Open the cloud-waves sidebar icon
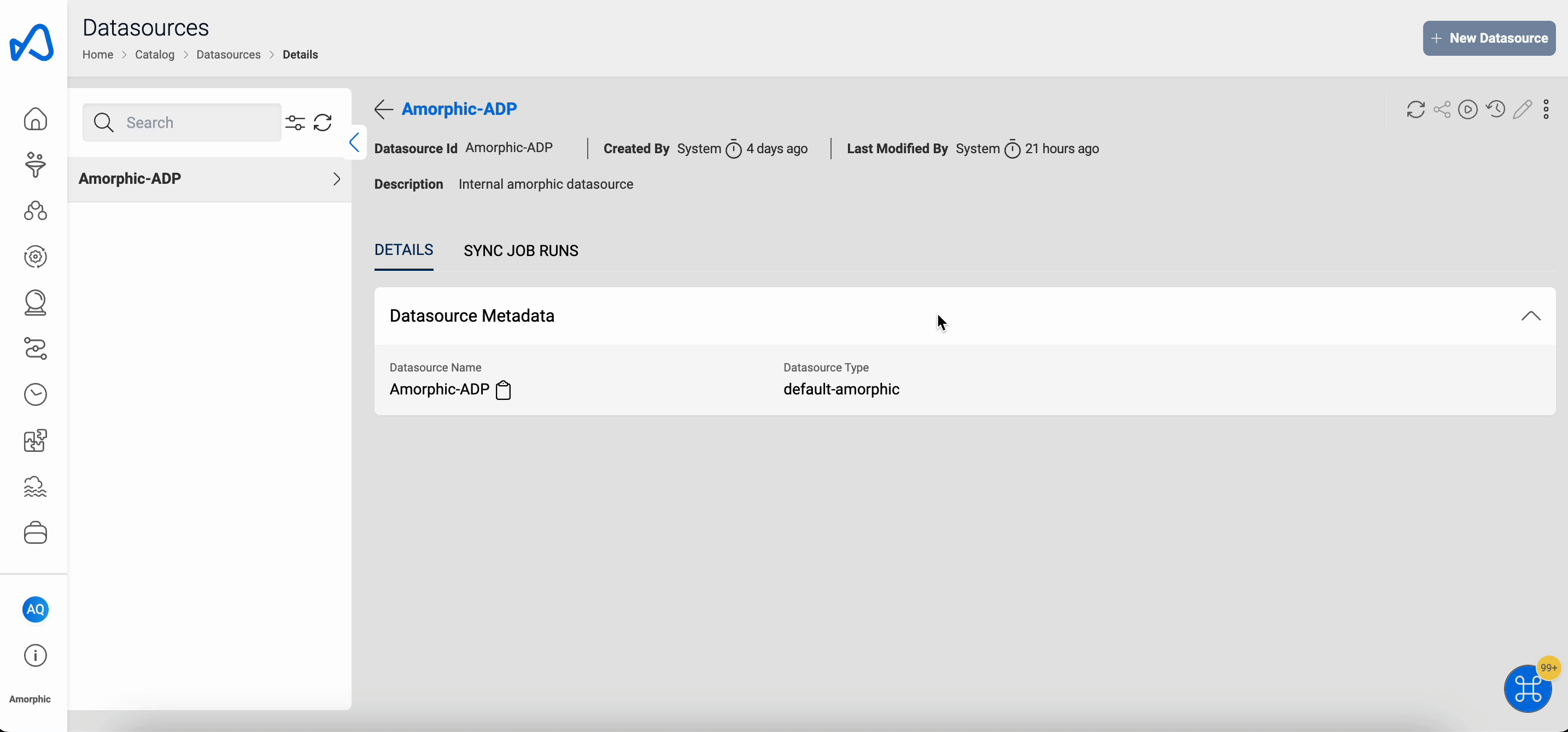This screenshot has width=1568, height=732. 36,486
